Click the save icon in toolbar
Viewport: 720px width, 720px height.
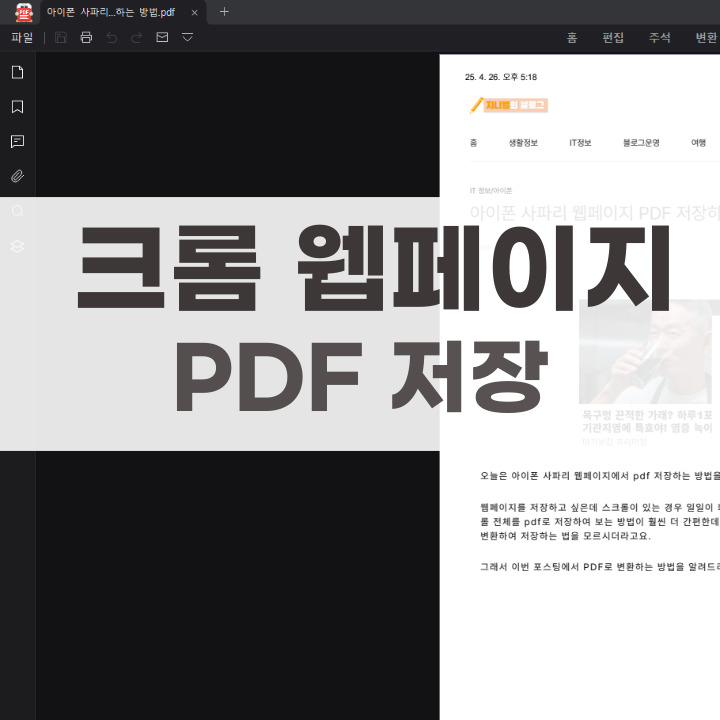pyautogui.click(x=61, y=37)
